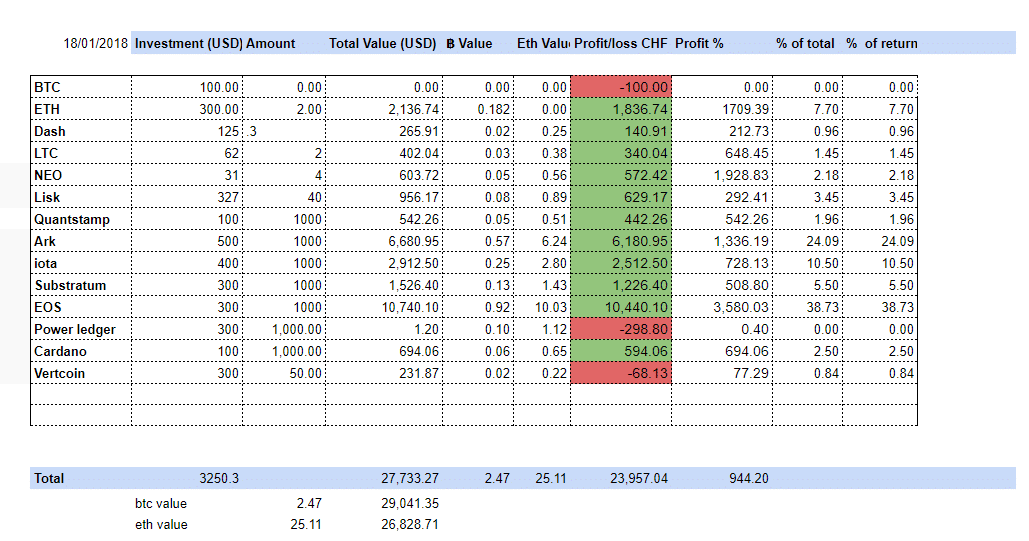The height and width of the screenshot is (541, 1029).
Task: Click the total value 27,733.27
Action: pos(410,479)
